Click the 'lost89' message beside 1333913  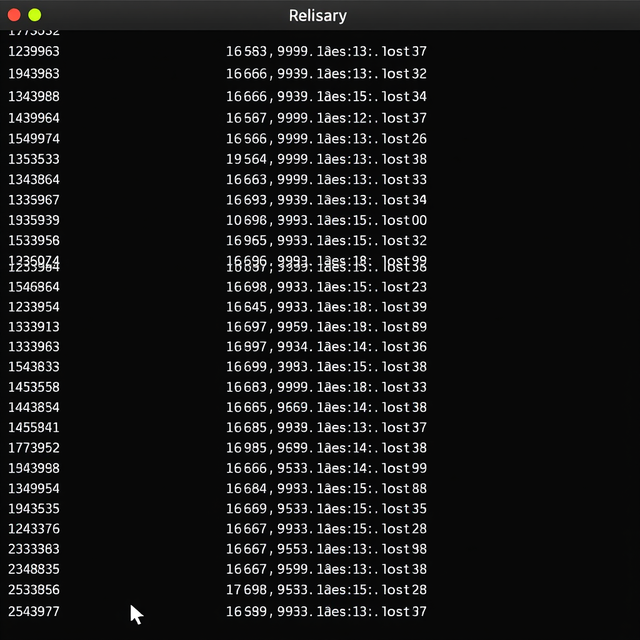(404, 327)
